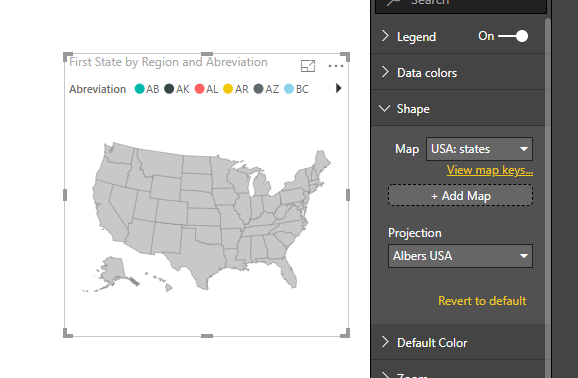Click the top-left resize handle of visual
Image resolution: width=578 pixels, height=378 pixels.
pos(68,57)
